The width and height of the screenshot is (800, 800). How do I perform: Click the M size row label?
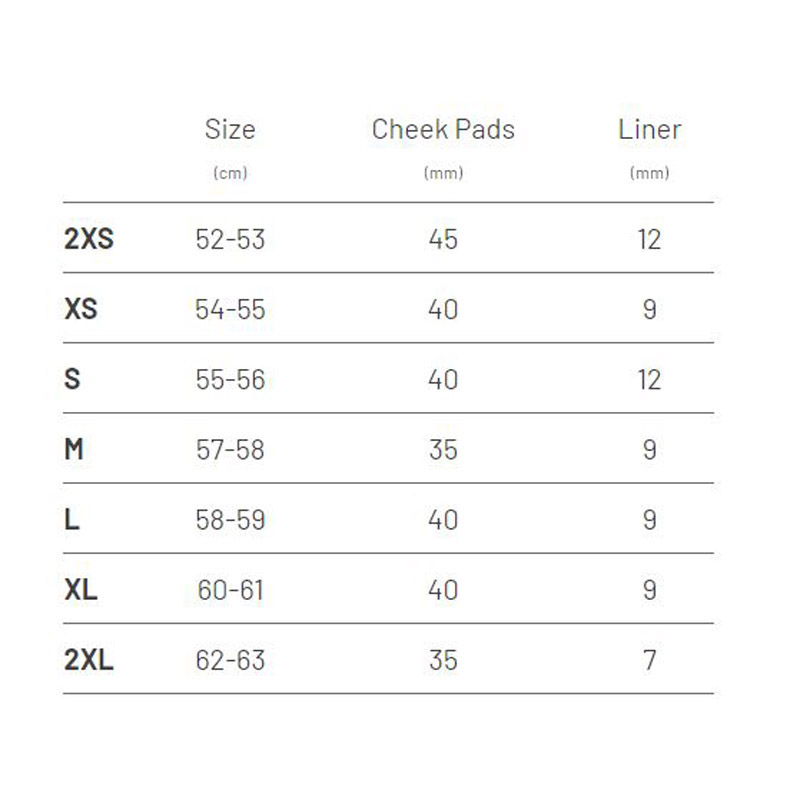click(x=74, y=450)
